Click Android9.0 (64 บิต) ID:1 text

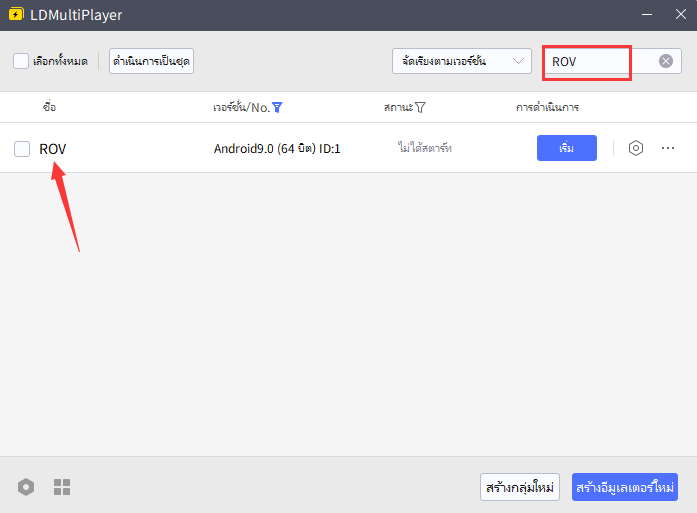point(277,148)
